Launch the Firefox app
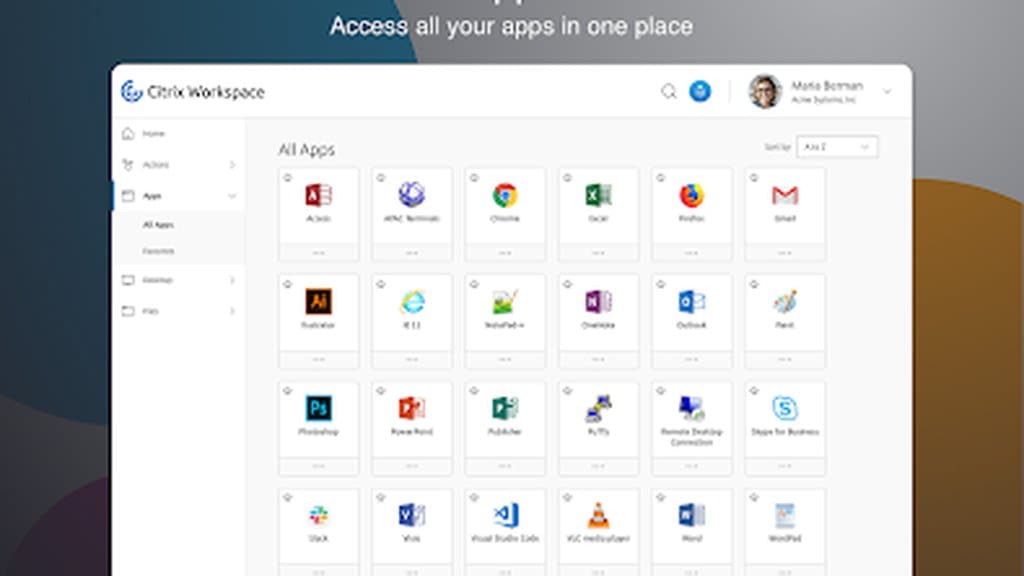Image resolution: width=1024 pixels, height=576 pixels. [x=692, y=195]
